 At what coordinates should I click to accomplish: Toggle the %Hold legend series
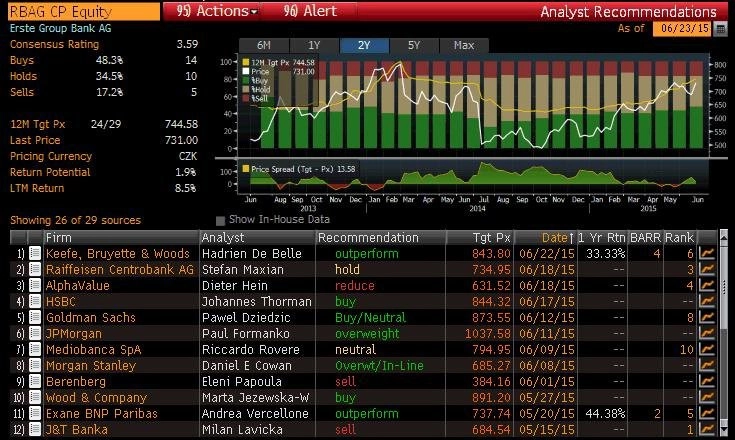(x=246, y=89)
